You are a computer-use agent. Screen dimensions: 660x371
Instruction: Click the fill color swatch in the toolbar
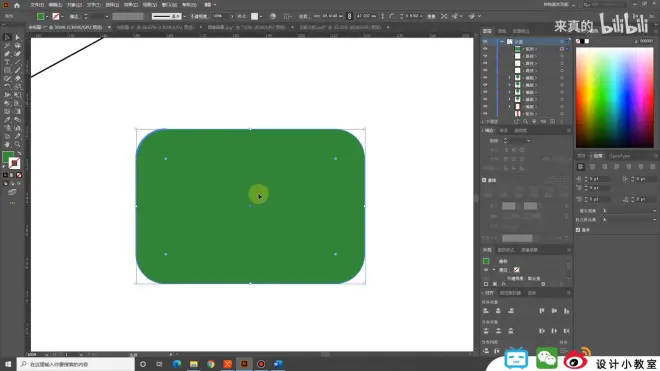pyautogui.click(x=8, y=157)
